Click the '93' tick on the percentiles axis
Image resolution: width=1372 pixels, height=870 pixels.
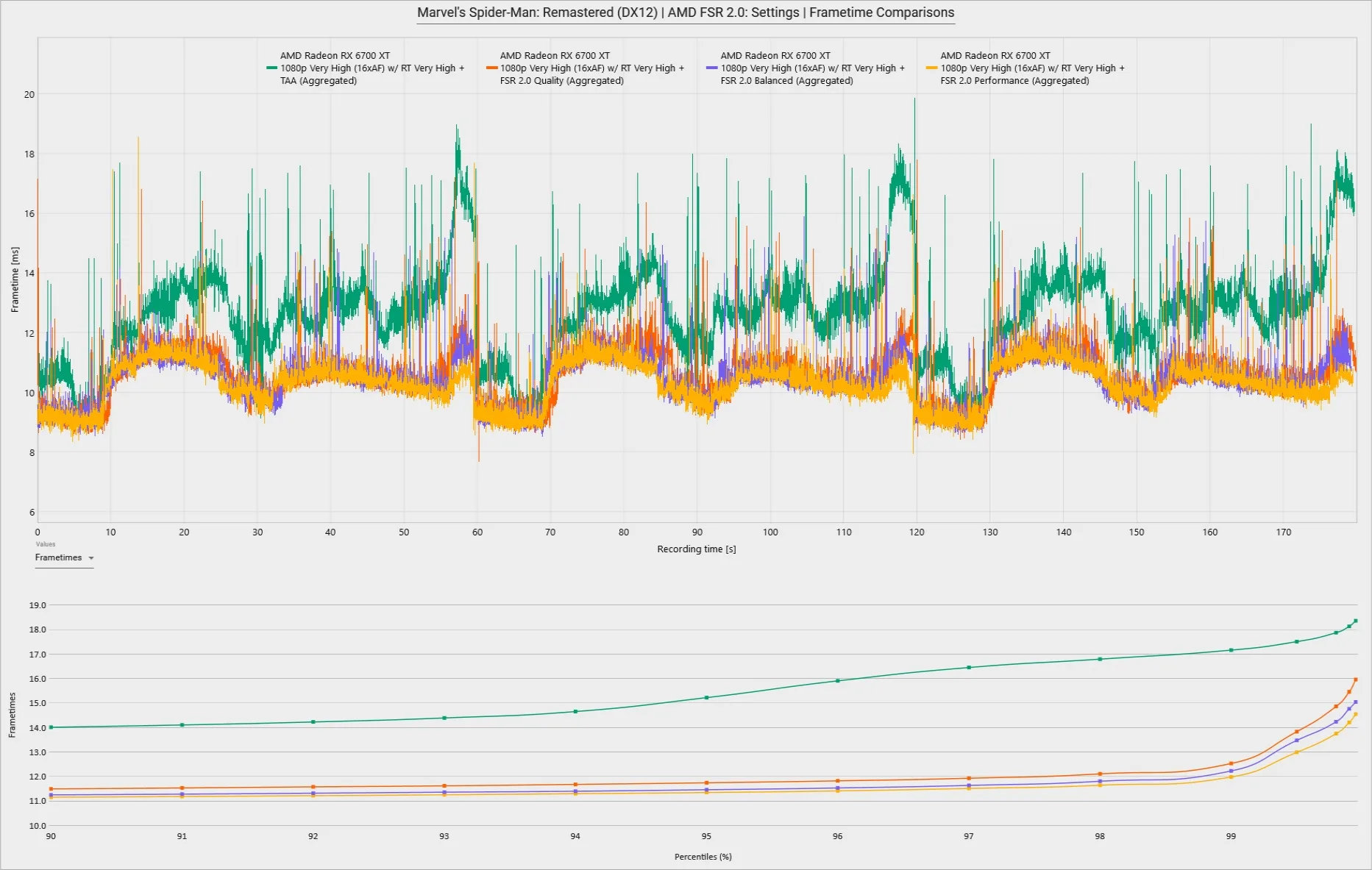pos(444,837)
